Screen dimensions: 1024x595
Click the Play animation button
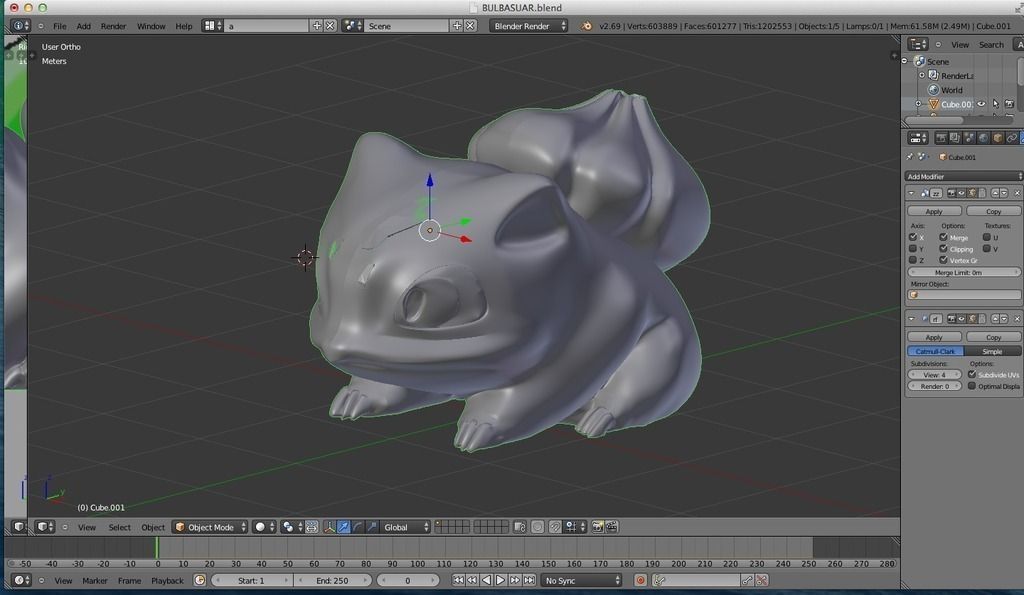point(500,580)
